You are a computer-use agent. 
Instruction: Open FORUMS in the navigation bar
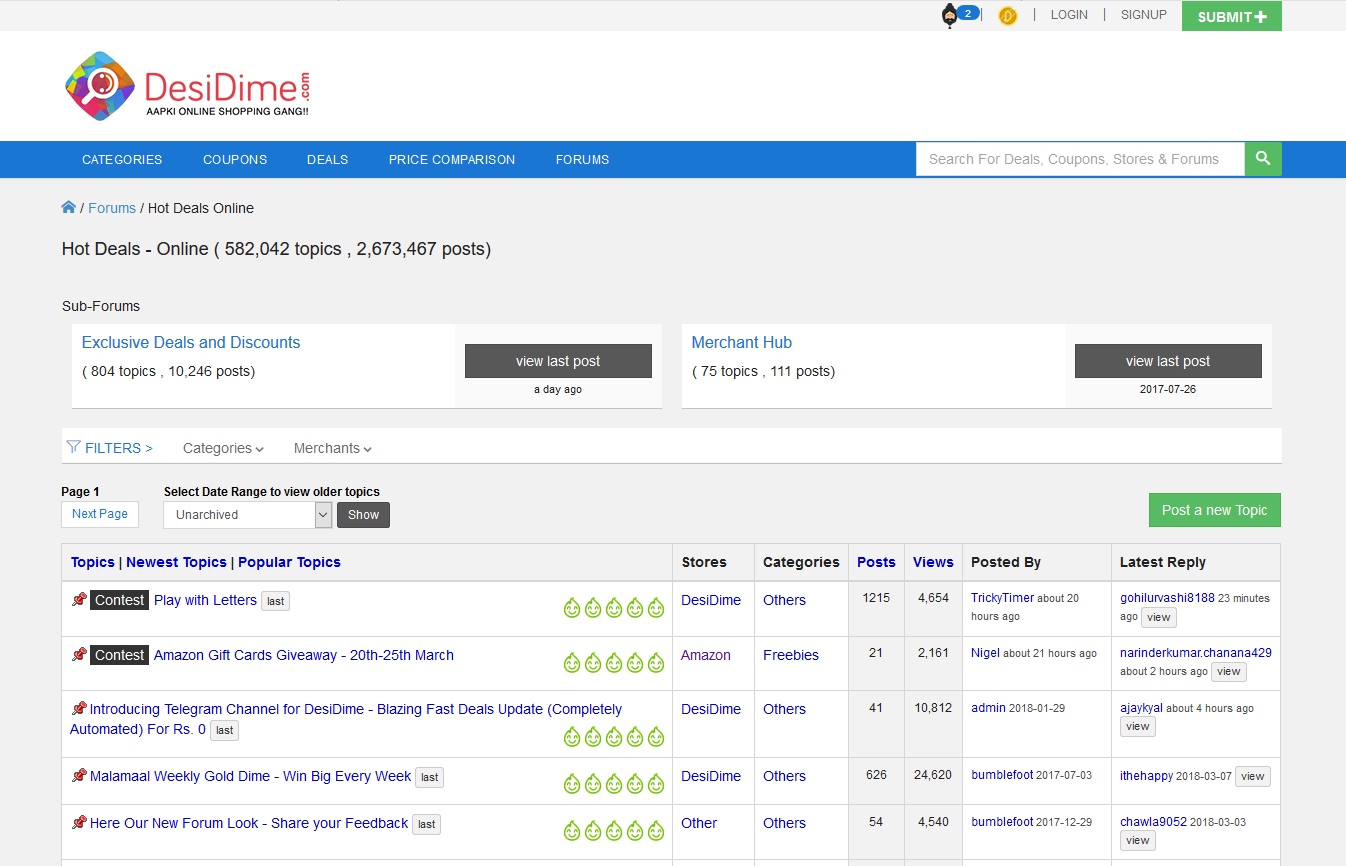582,159
